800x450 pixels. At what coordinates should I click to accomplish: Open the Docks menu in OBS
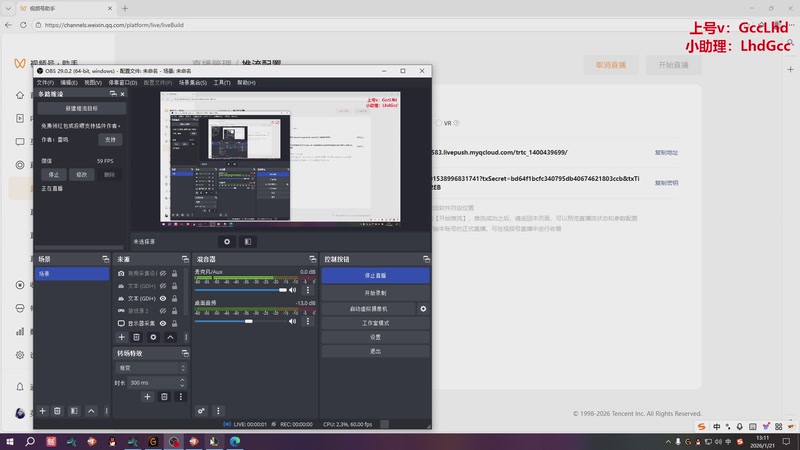(122, 83)
